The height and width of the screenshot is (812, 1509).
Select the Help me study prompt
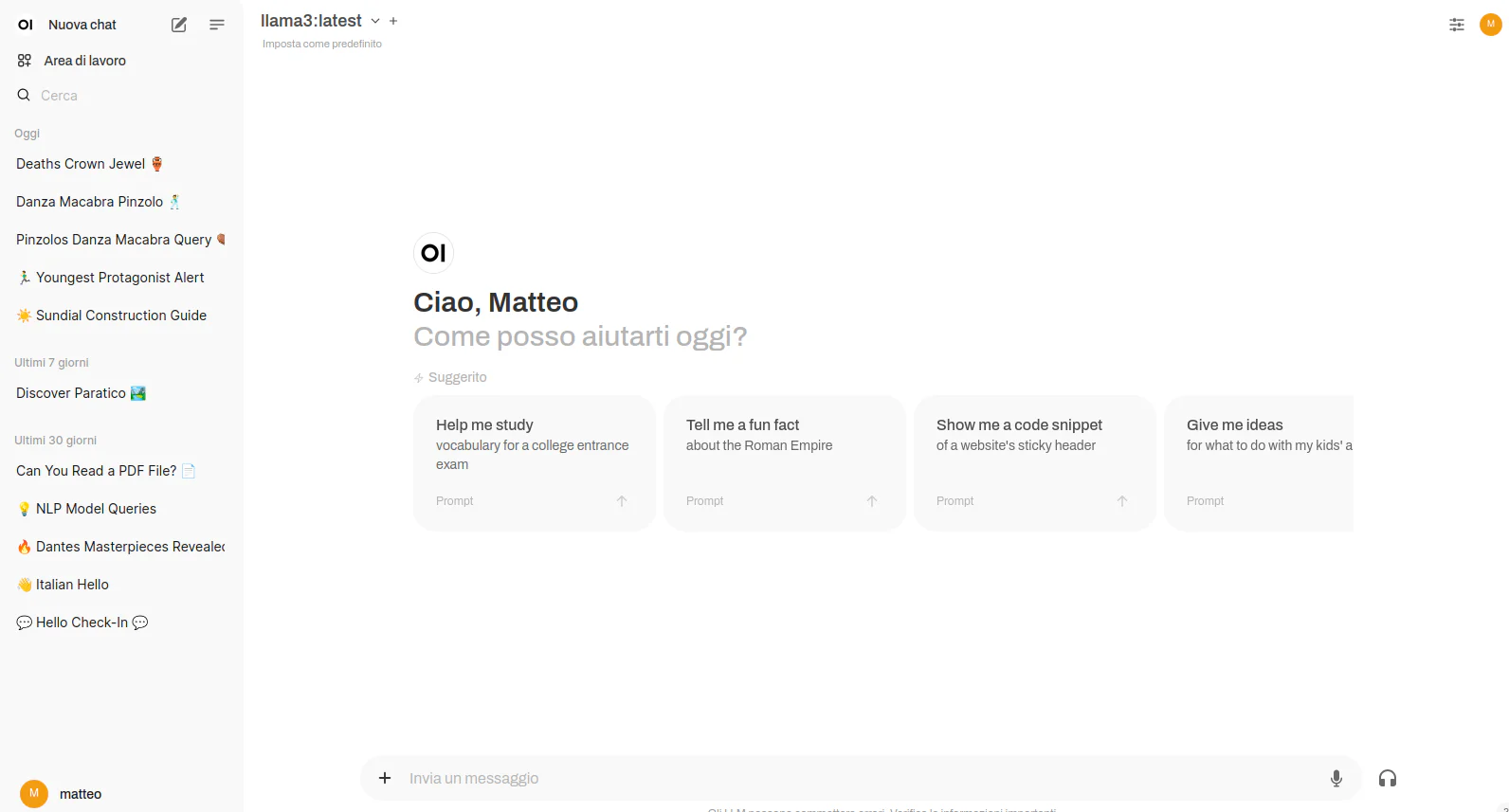535,462
